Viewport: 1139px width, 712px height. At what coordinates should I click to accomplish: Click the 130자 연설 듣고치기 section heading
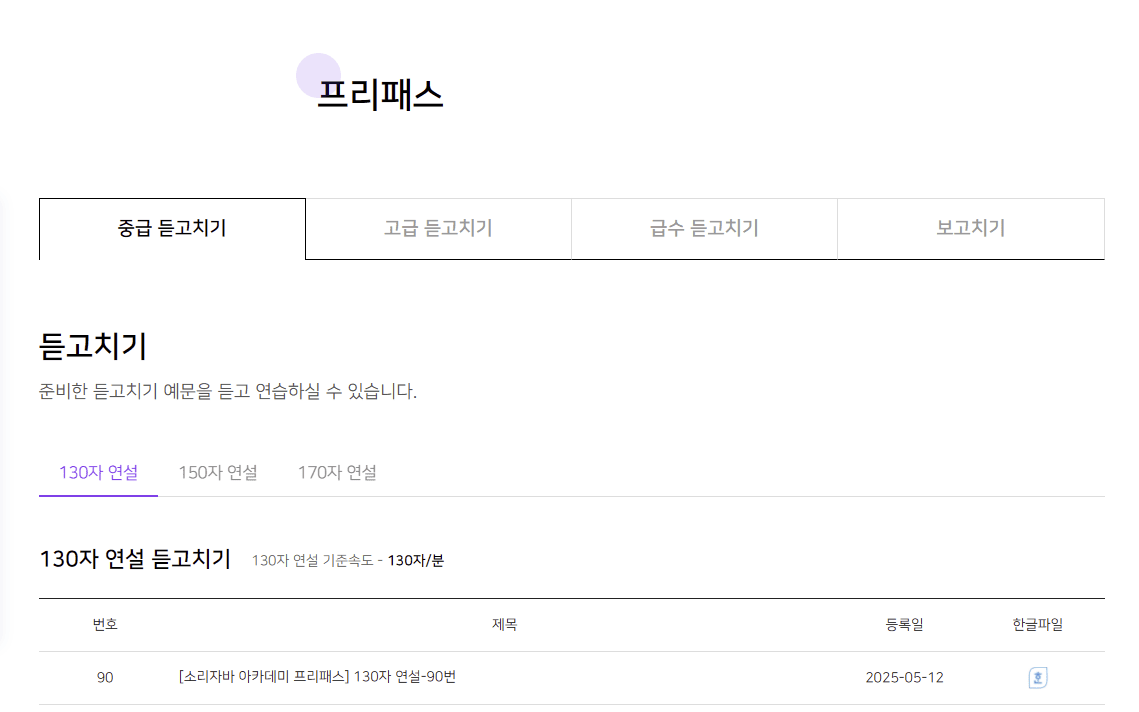point(135,559)
